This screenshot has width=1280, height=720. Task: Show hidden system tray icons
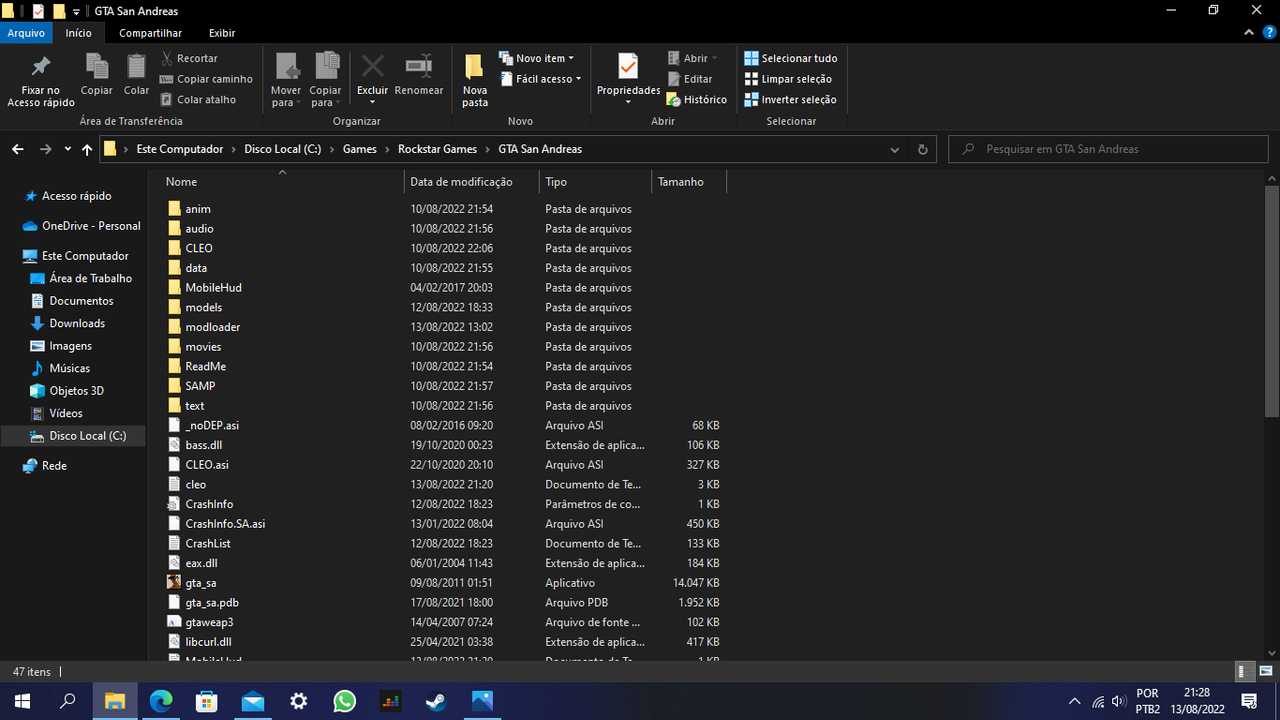(1075, 701)
